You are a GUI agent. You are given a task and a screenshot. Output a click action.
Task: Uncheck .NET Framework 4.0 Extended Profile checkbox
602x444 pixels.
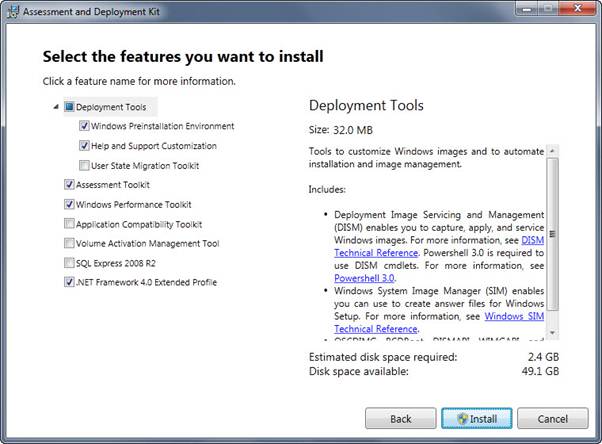click(69, 282)
